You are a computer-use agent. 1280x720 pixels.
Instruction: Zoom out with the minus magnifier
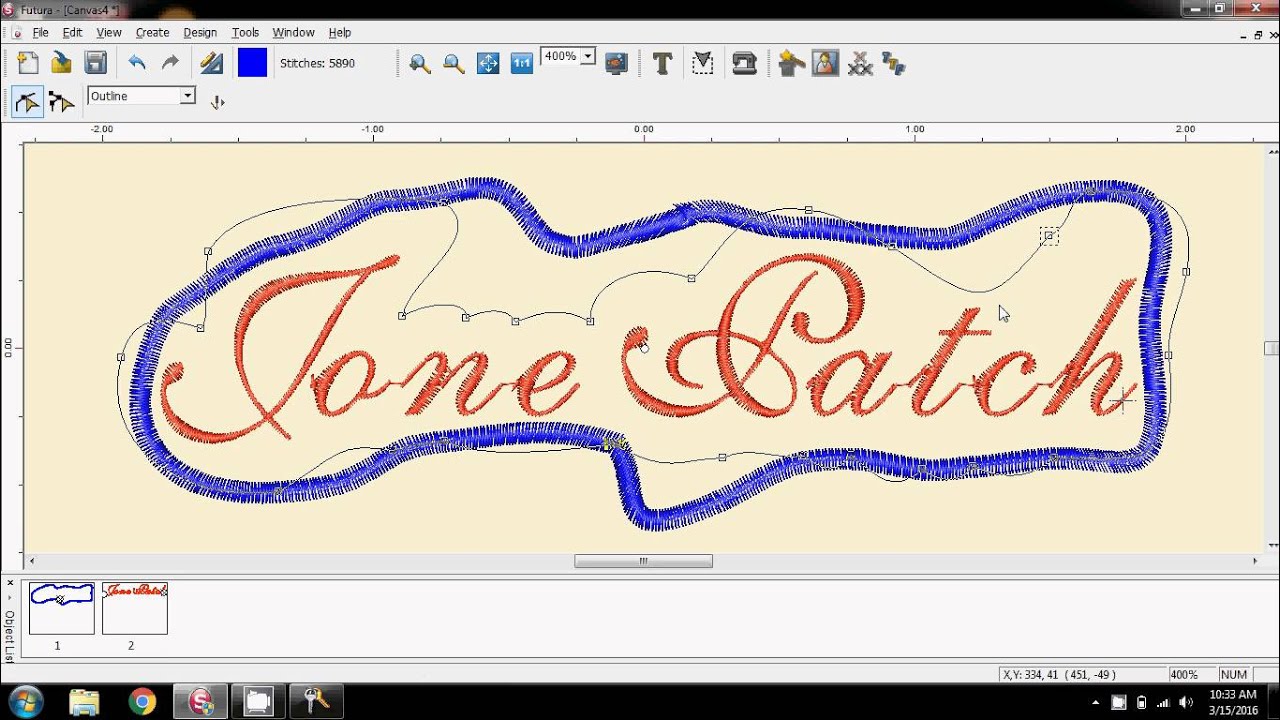pos(454,63)
